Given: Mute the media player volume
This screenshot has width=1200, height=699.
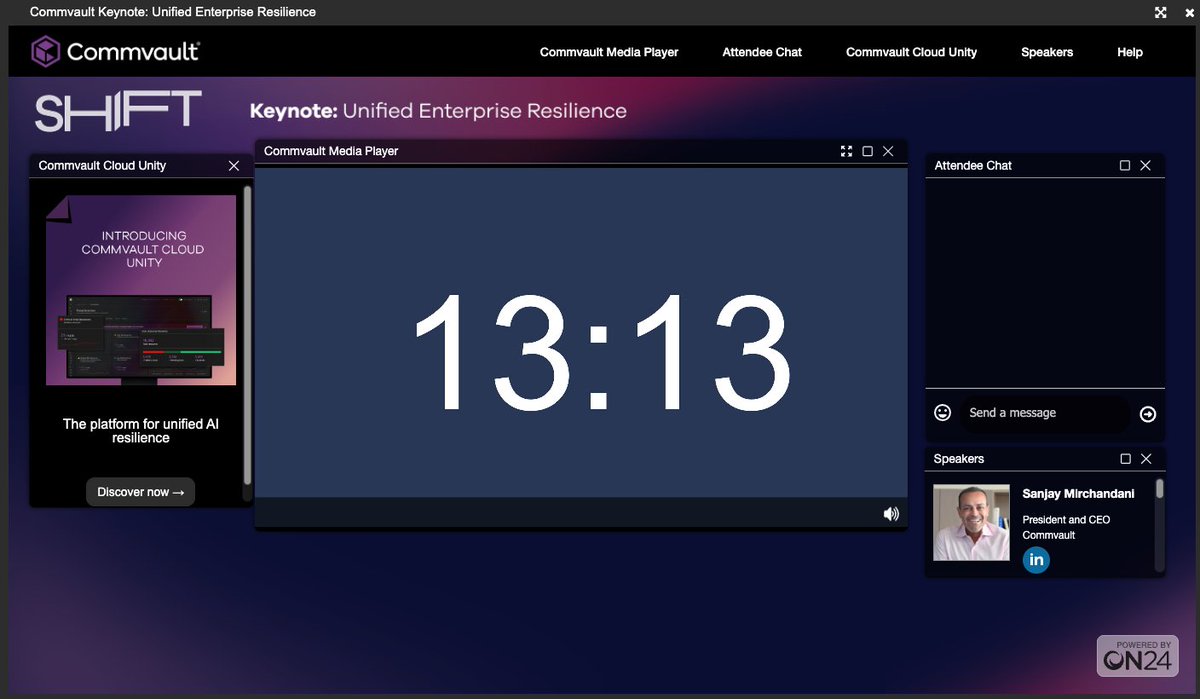Looking at the screenshot, I should click(891, 514).
